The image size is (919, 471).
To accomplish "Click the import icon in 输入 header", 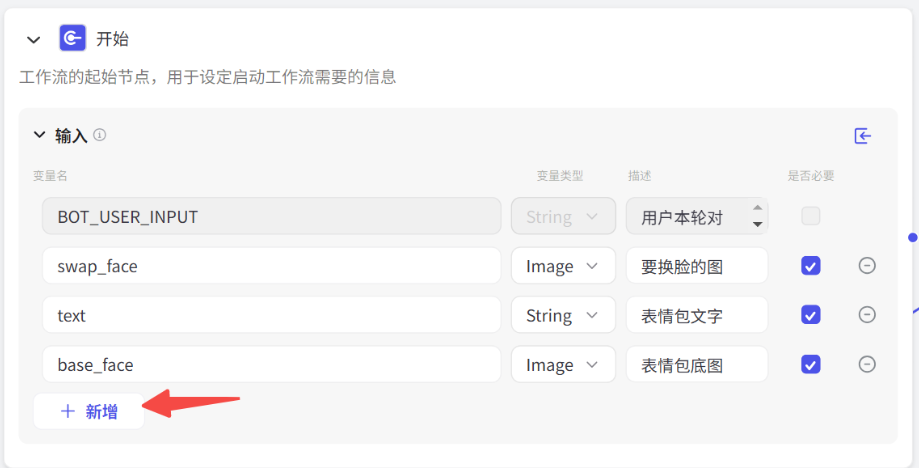I will pyautogui.click(x=863, y=136).
